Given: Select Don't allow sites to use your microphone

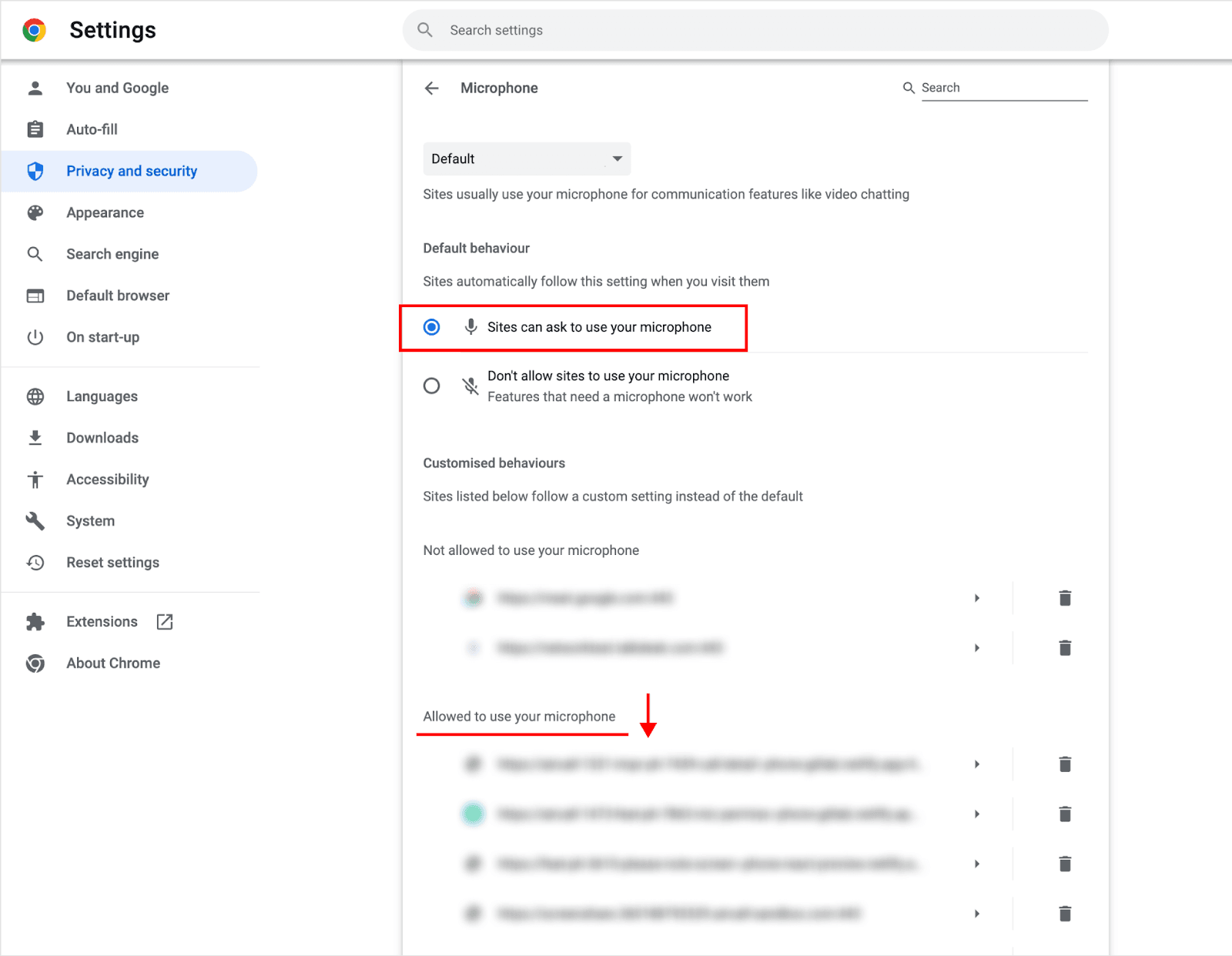Looking at the screenshot, I should click(431, 386).
